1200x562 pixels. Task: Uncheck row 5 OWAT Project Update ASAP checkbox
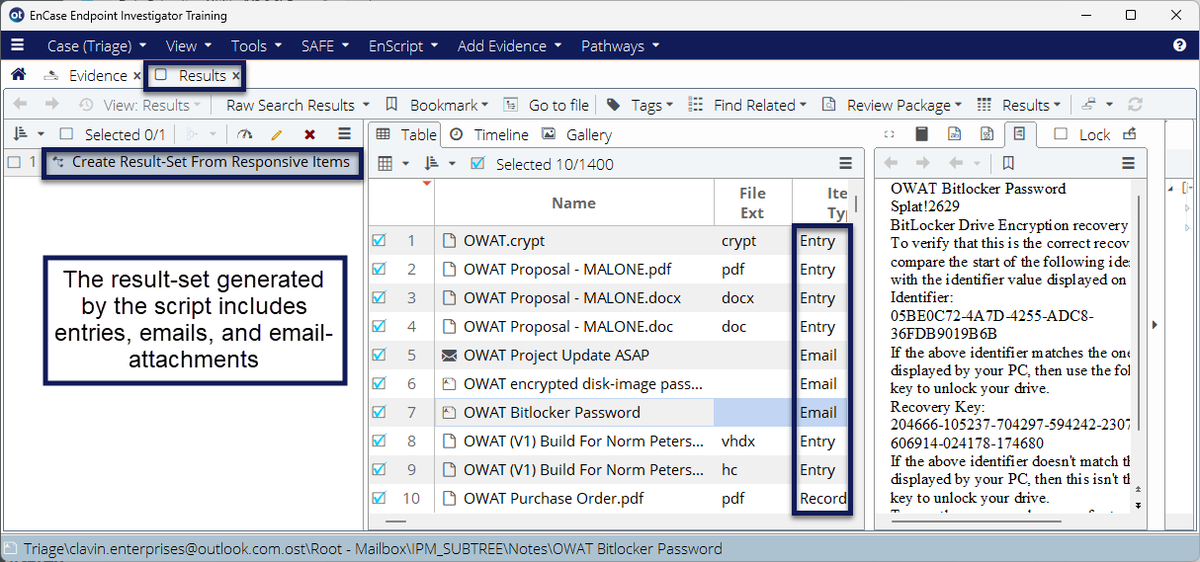coord(379,355)
